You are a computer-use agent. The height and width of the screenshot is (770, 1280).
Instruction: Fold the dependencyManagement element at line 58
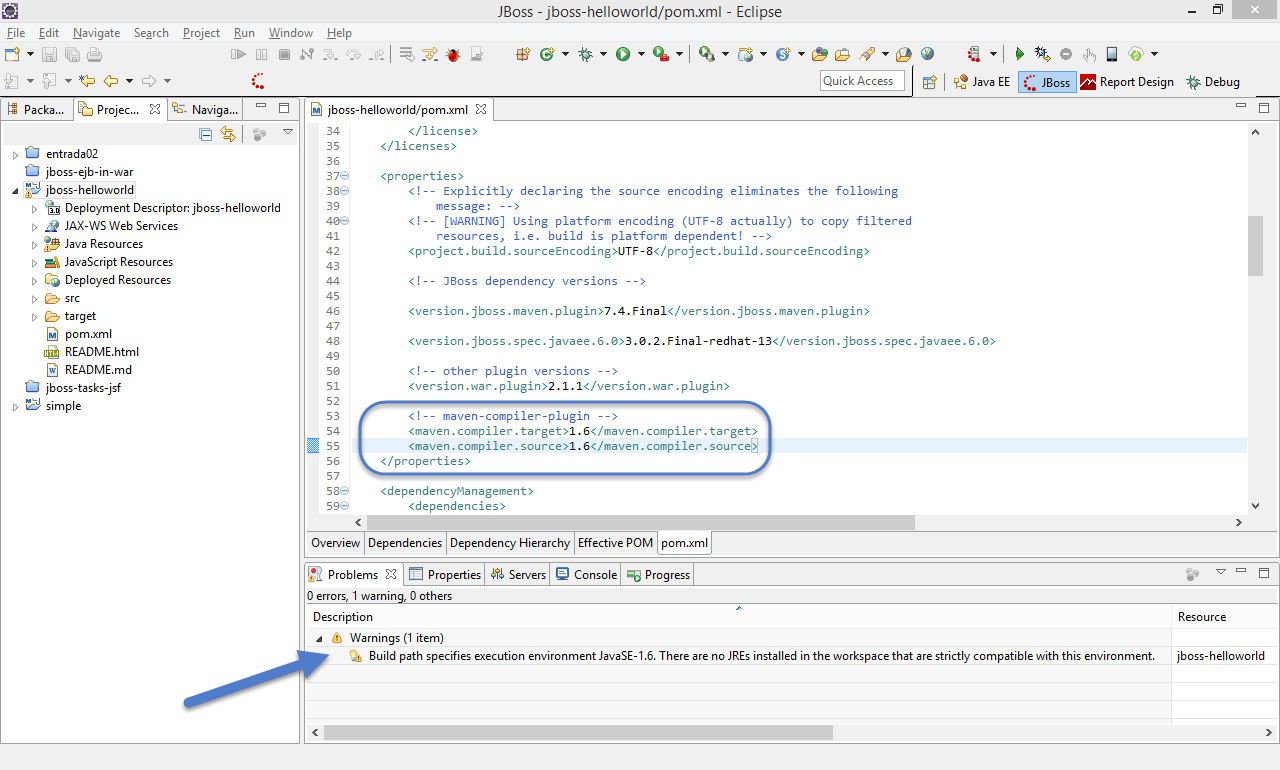point(345,491)
